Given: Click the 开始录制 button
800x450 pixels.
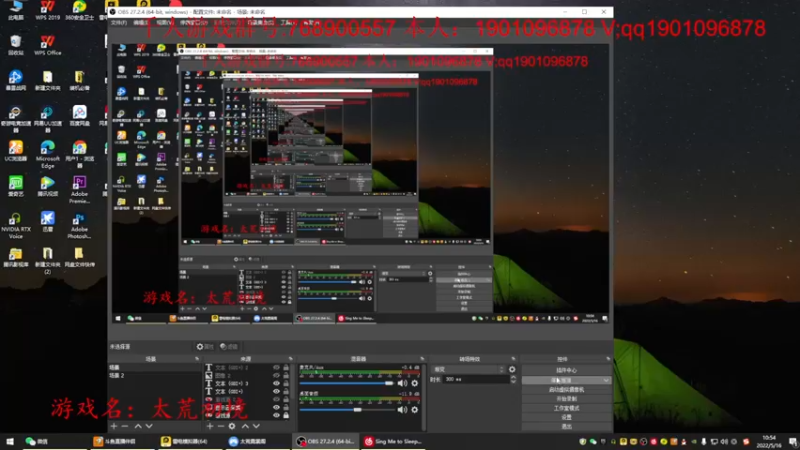Looking at the screenshot, I should coord(566,399).
